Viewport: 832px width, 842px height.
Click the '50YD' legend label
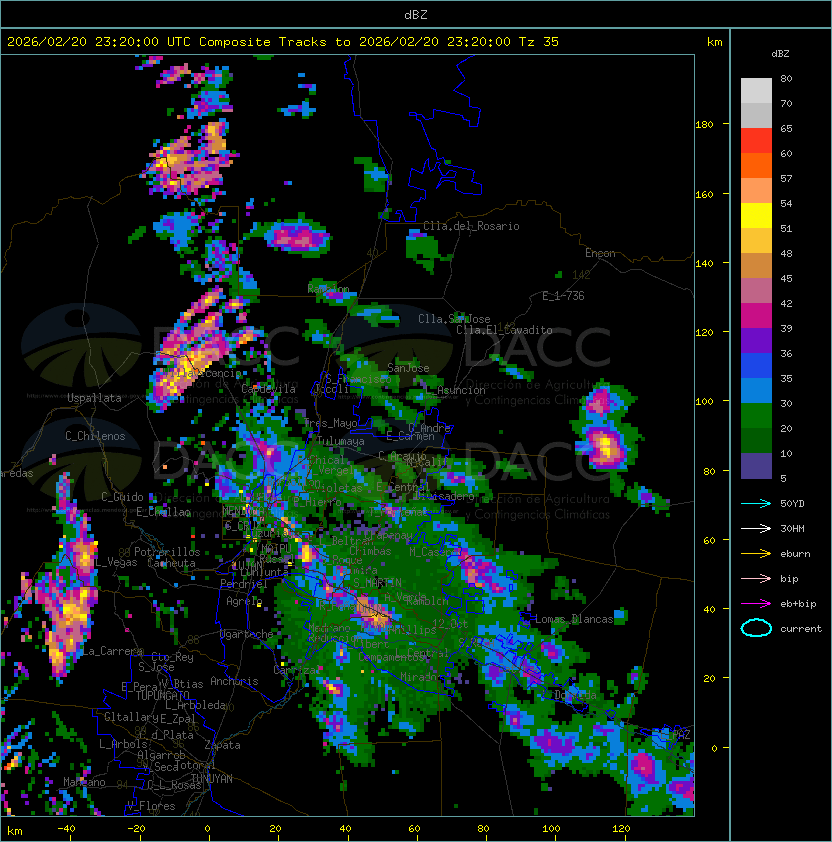[792, 504]
